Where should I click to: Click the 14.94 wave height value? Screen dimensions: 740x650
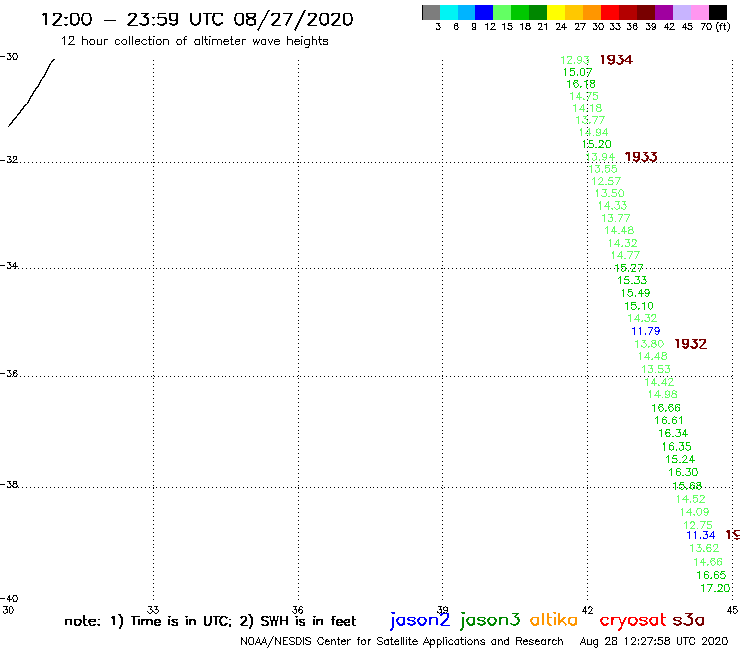(594, 132)
